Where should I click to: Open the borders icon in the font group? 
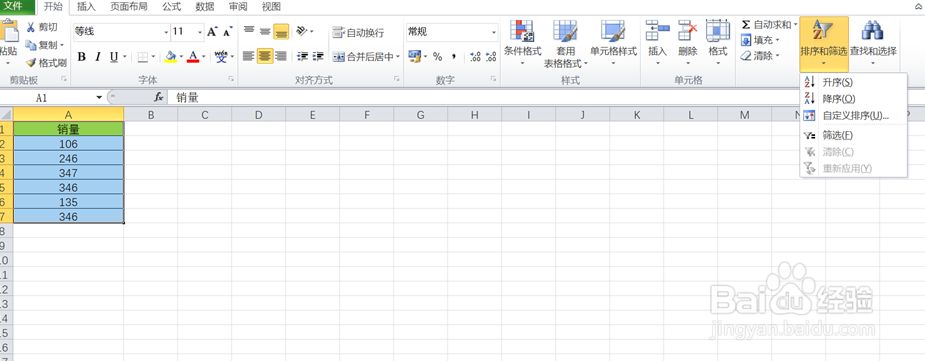point(143,57)
